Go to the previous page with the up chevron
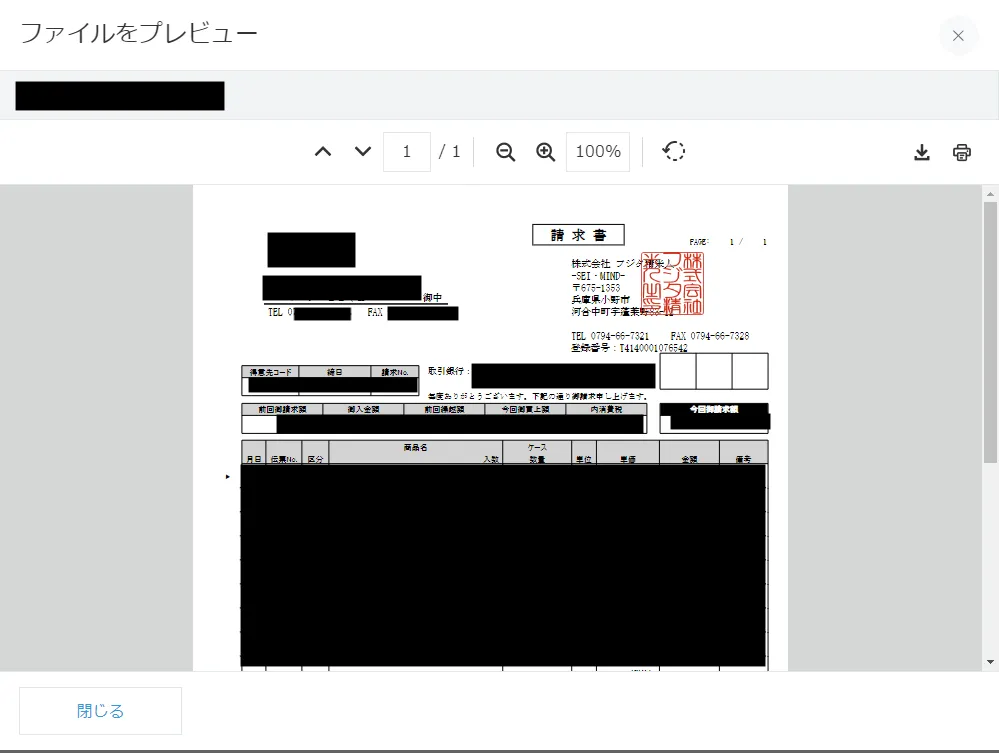Image resolution: width=999 pixels, height=753 pixels. pyautogui.click(x=323, y=152)
